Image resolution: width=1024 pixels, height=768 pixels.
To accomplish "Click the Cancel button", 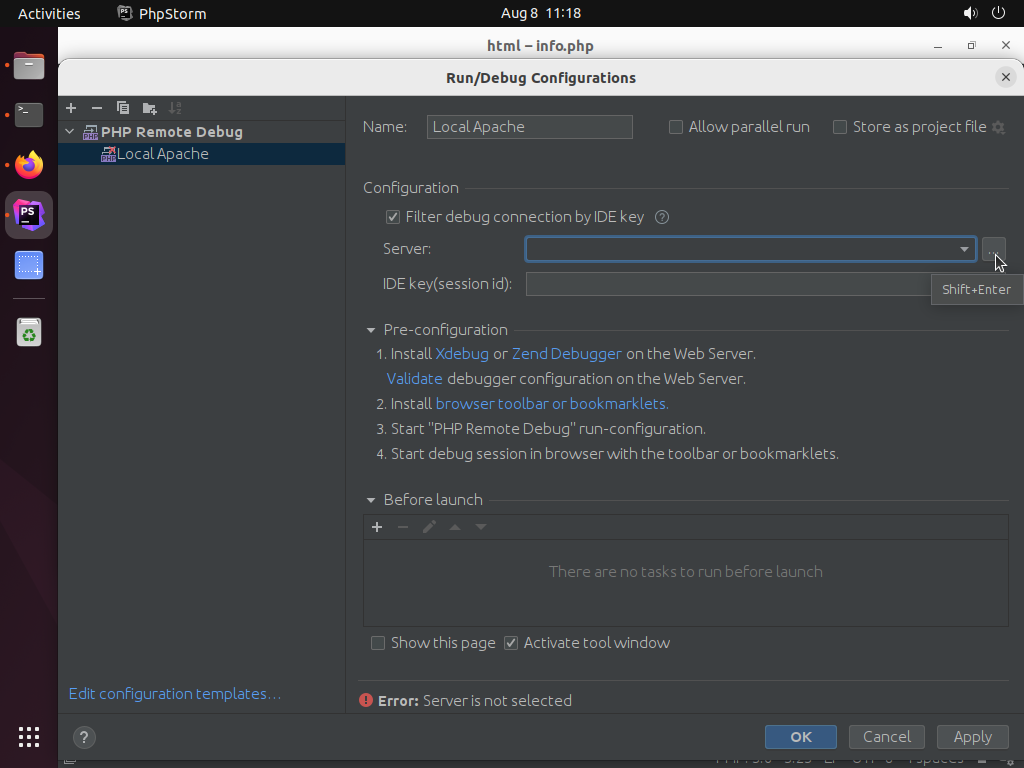I will pos(886,737).
